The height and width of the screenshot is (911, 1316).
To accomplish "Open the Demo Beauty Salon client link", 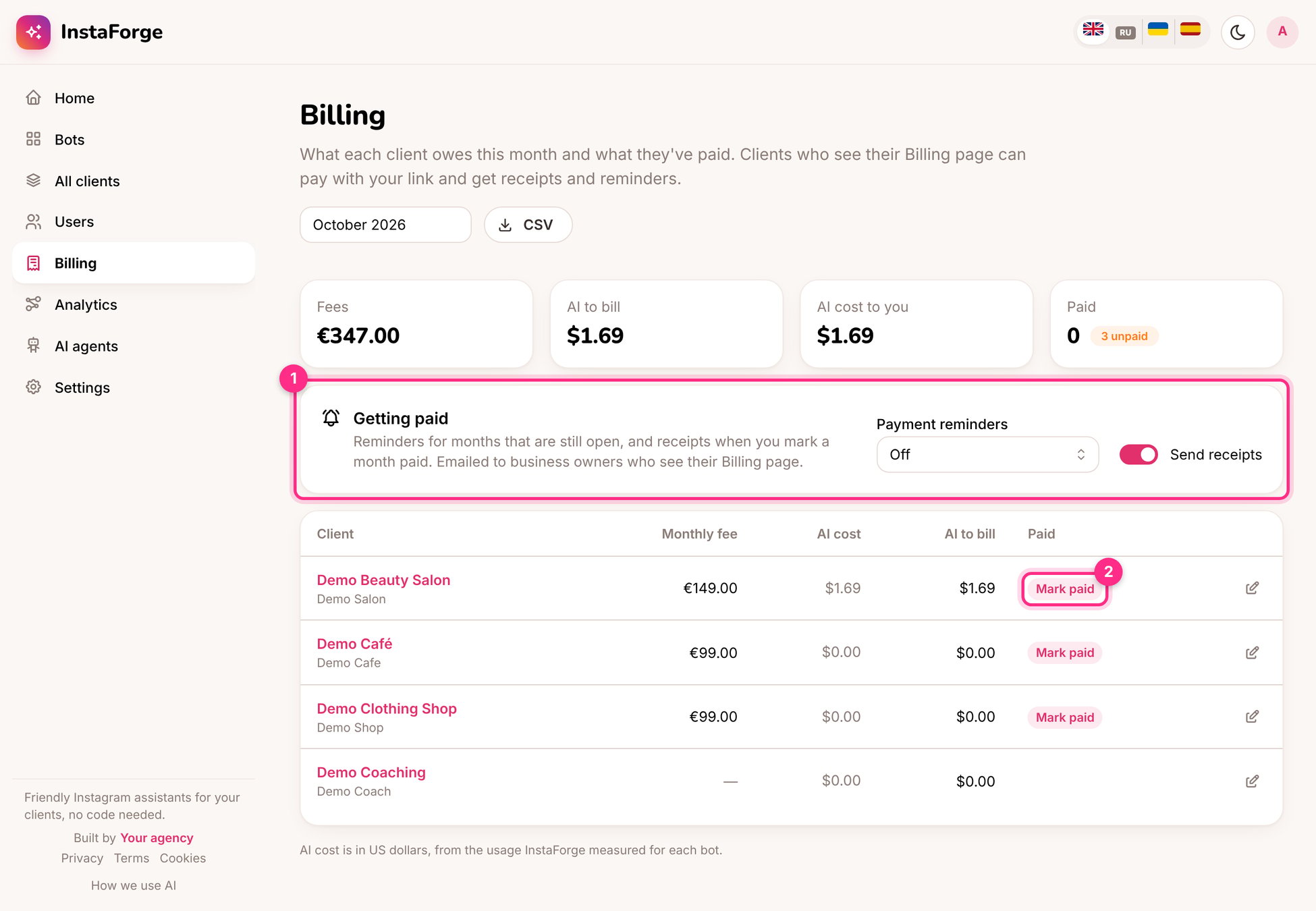I will tap(383, 580).
